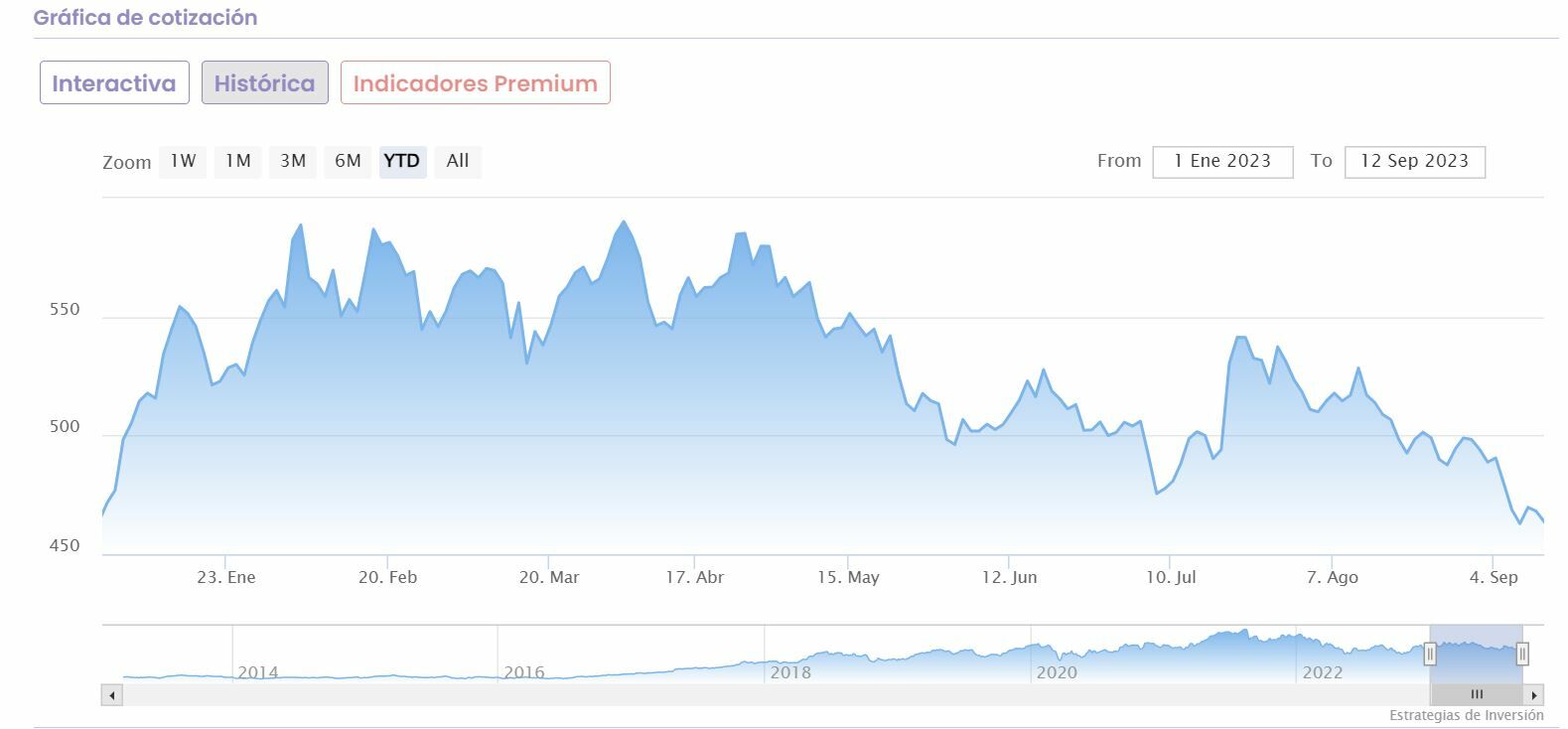Set zoom range to 1M
Image resolution: width=1568 pixels, height=729 pixels.
pos(237,161)
